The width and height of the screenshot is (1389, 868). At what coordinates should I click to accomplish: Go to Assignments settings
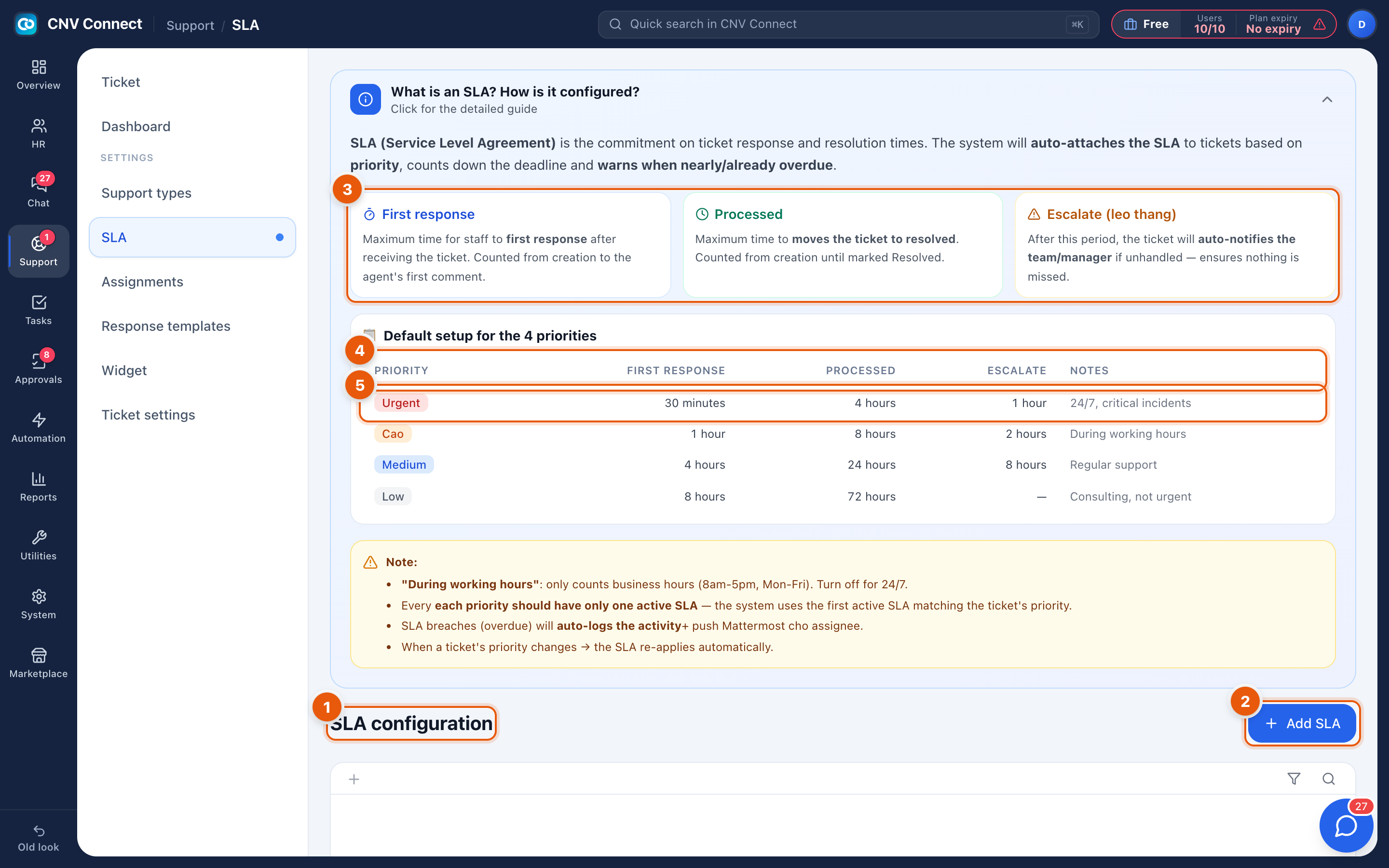(x=192, y=282)
